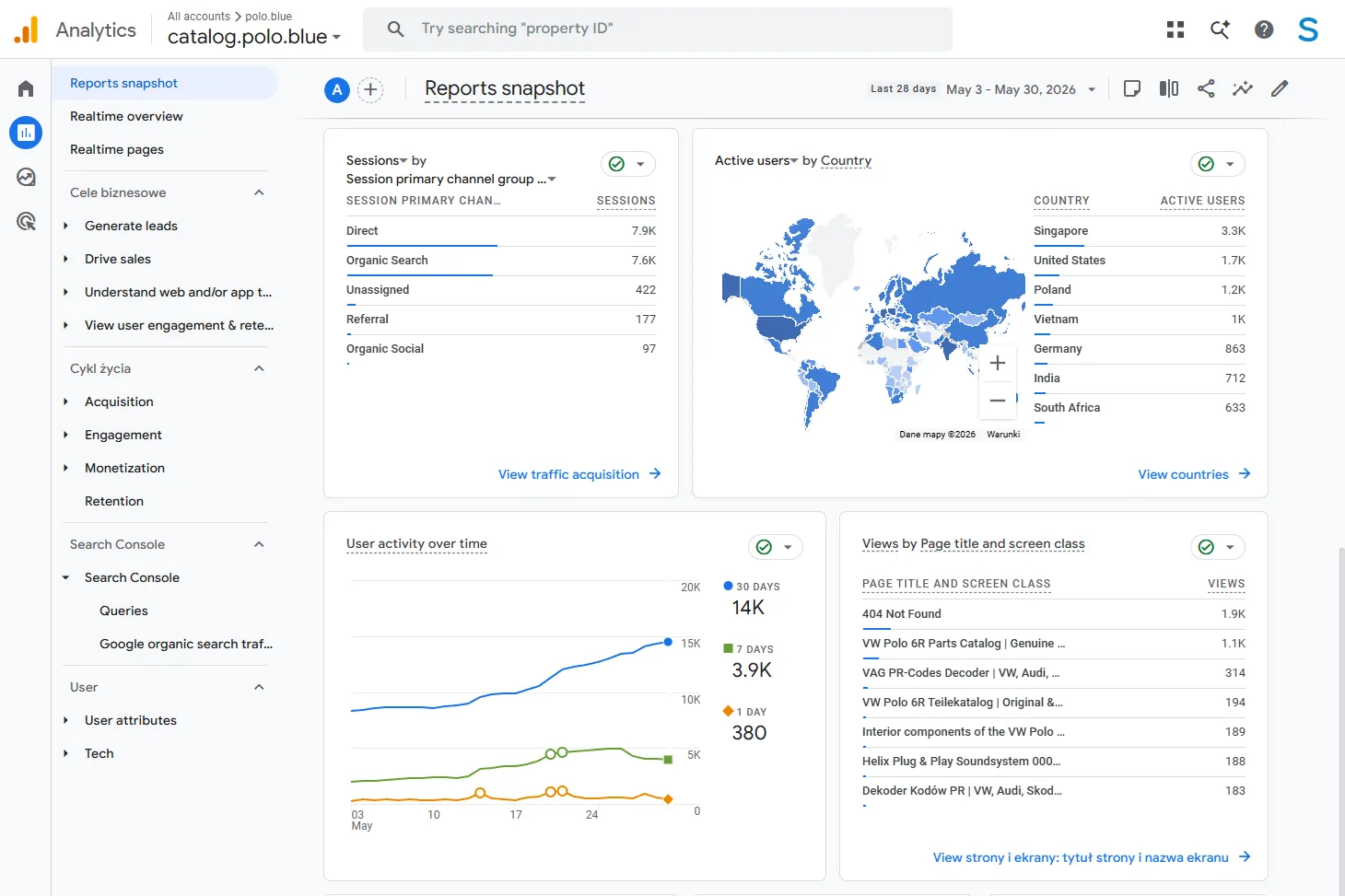This screenshot has width=1345, height=896.
Task: Edit report with pencil icon
Action: [1280, 88]
